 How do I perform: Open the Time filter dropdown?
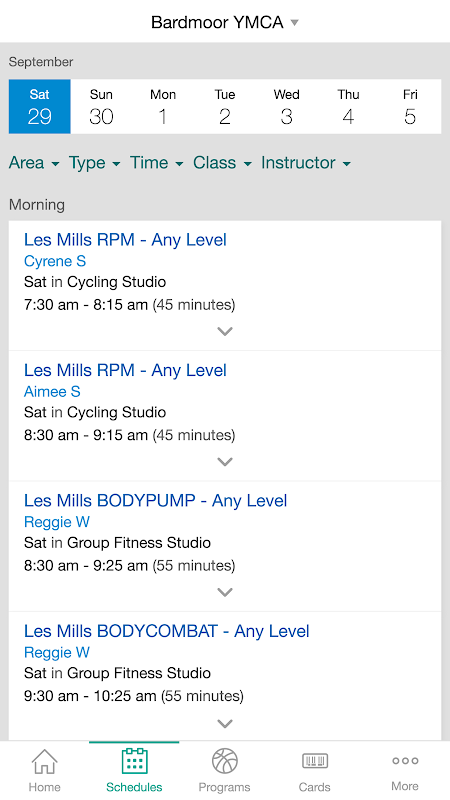click(157, 163)
